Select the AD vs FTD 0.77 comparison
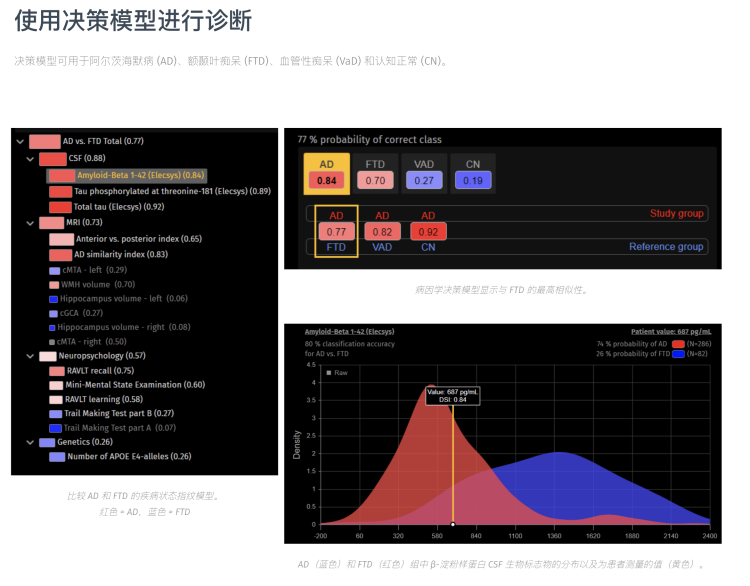 [336, 232]
